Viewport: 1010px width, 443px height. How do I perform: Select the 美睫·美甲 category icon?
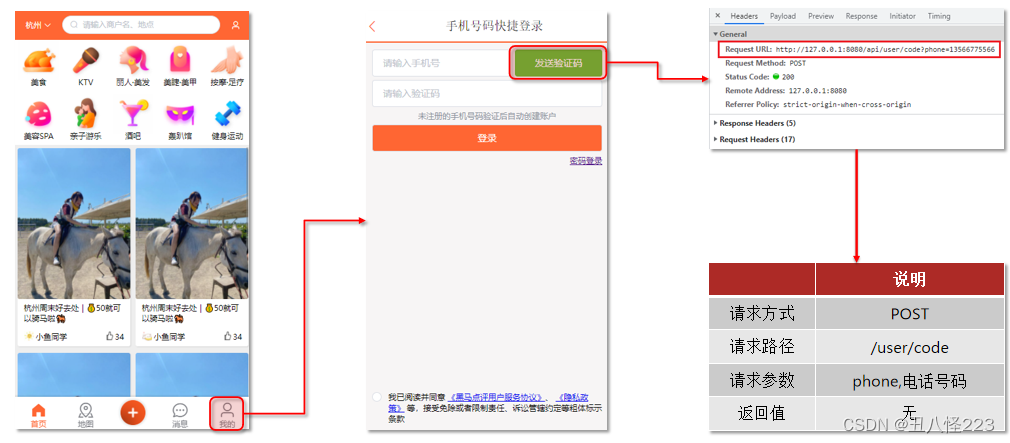(x=180, y=61)
